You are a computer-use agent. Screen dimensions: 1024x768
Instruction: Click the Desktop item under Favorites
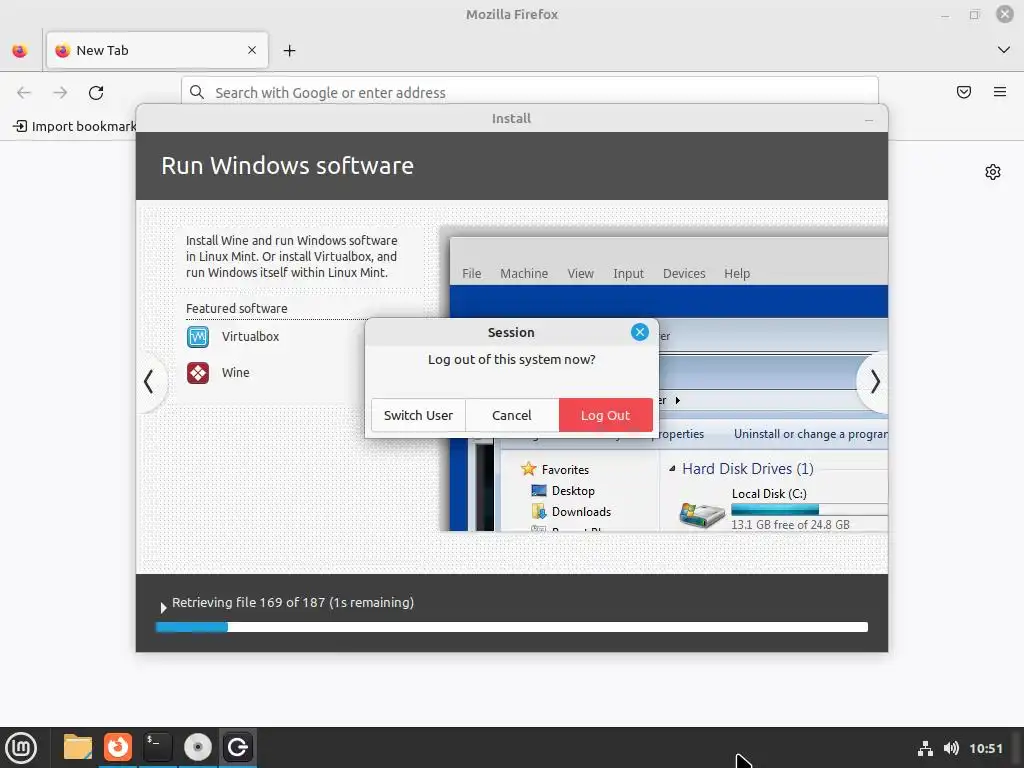563,490
